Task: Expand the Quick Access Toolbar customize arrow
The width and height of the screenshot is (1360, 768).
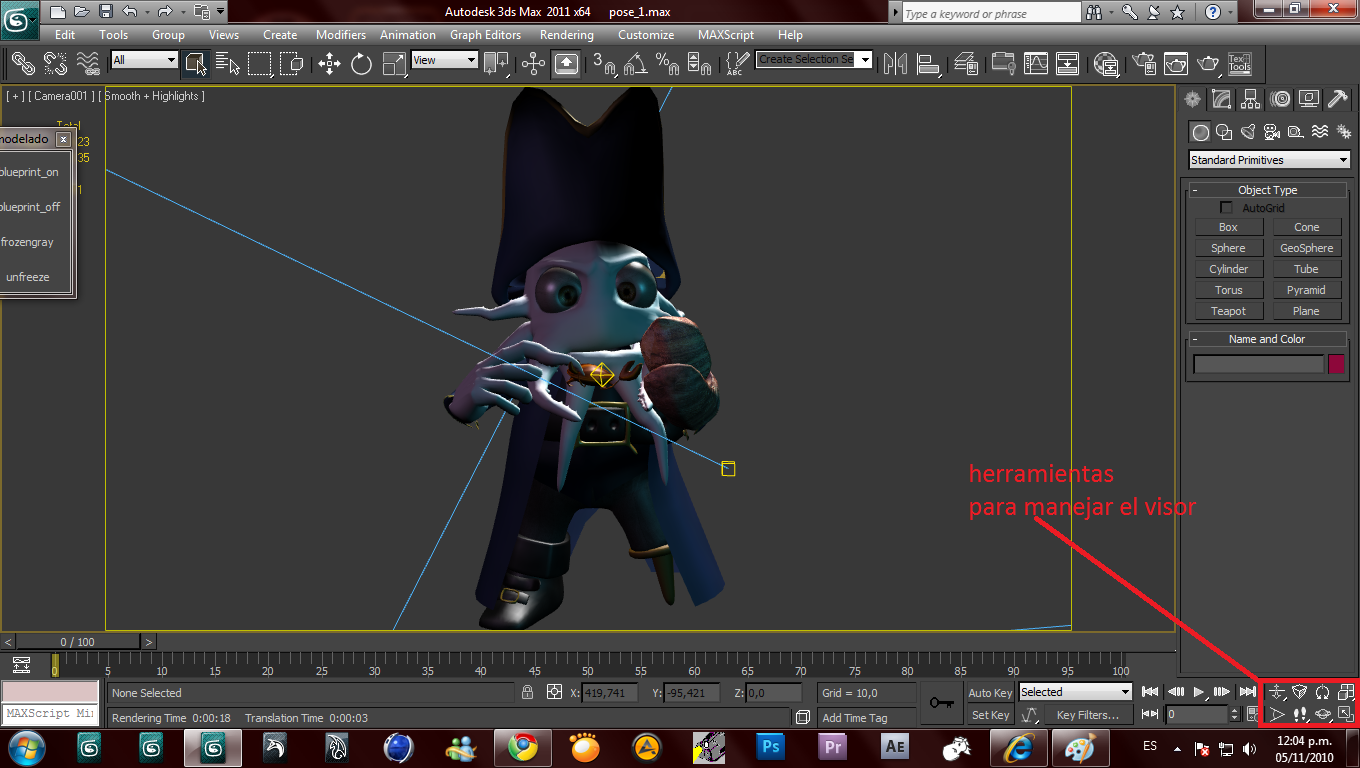Action: 220,12
